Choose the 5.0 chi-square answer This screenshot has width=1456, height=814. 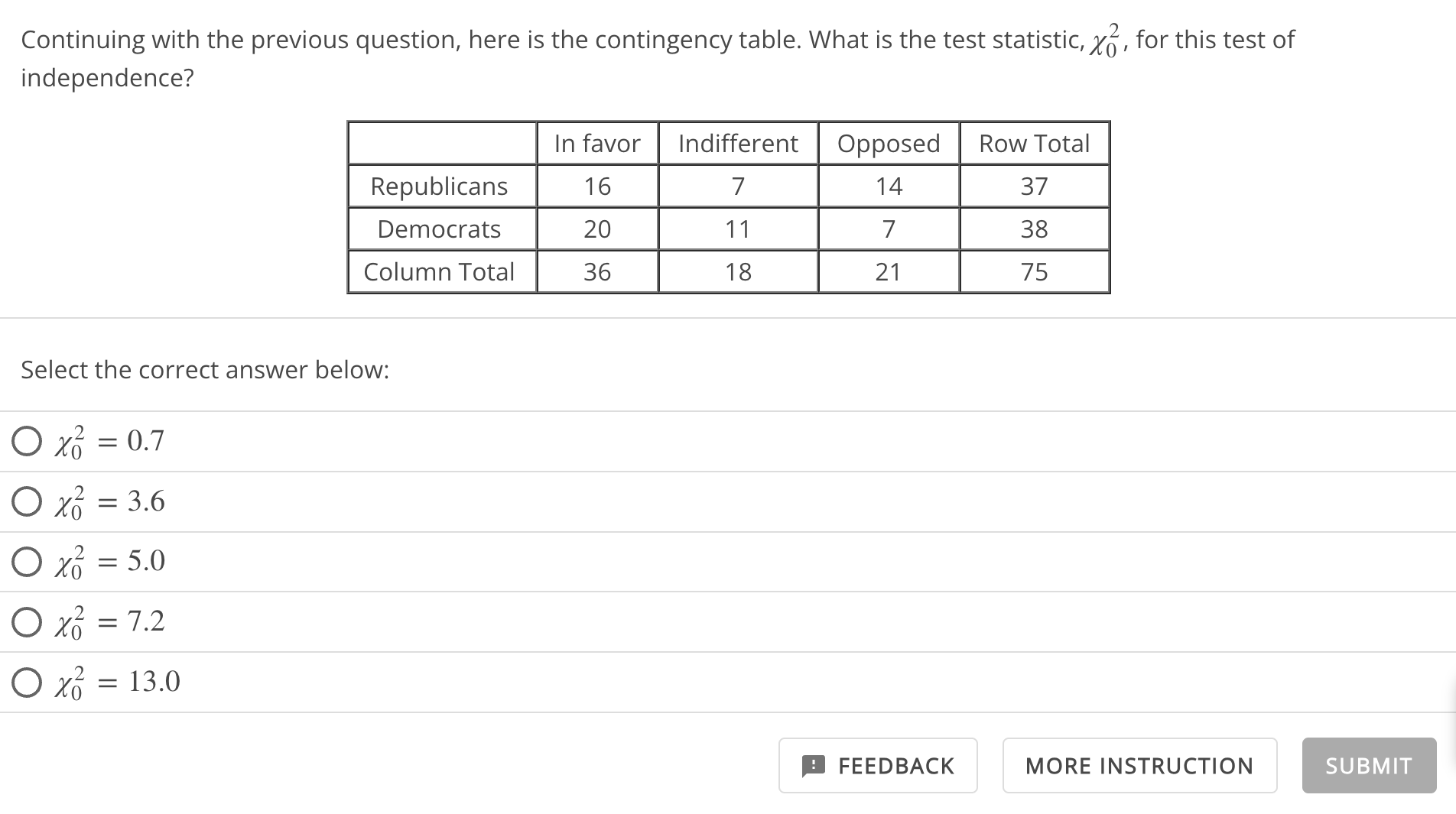27,561
